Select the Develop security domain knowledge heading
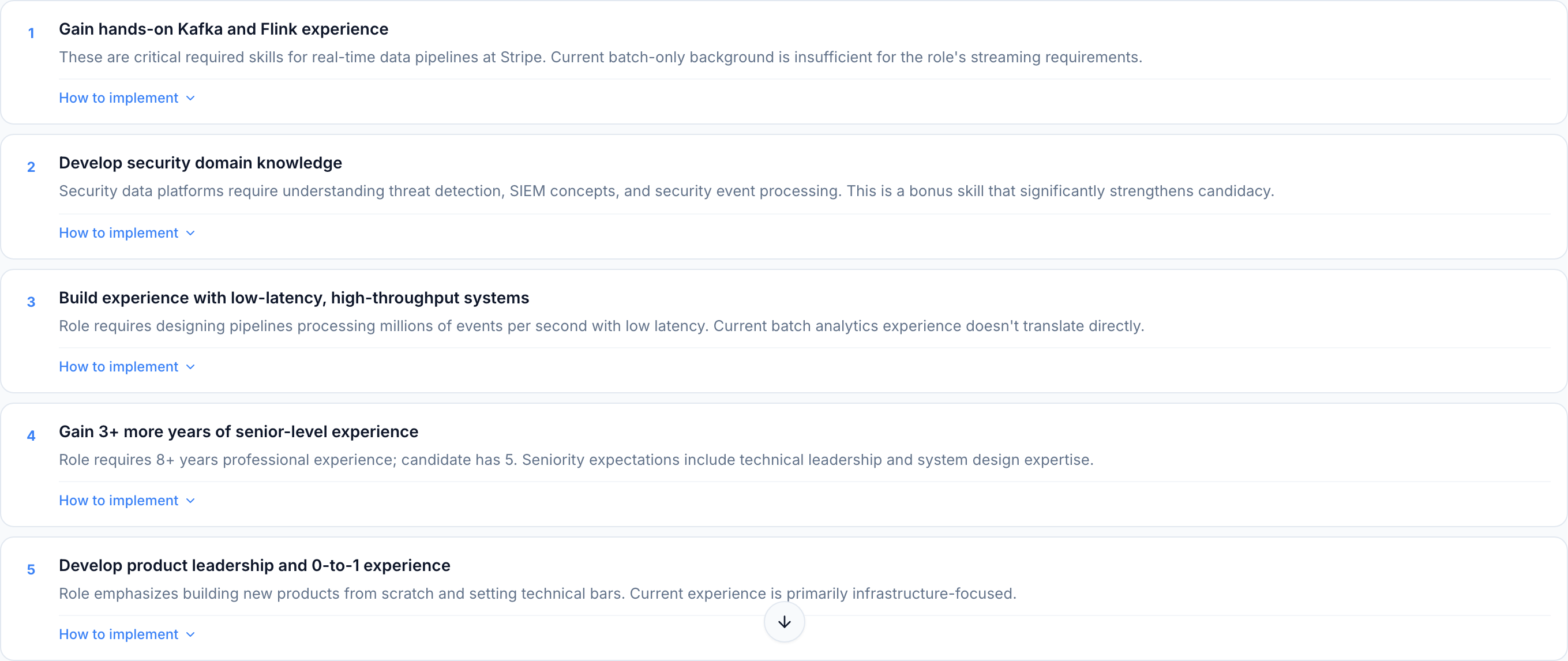Screen dimensions: 1568x661 tap(200, 163)
